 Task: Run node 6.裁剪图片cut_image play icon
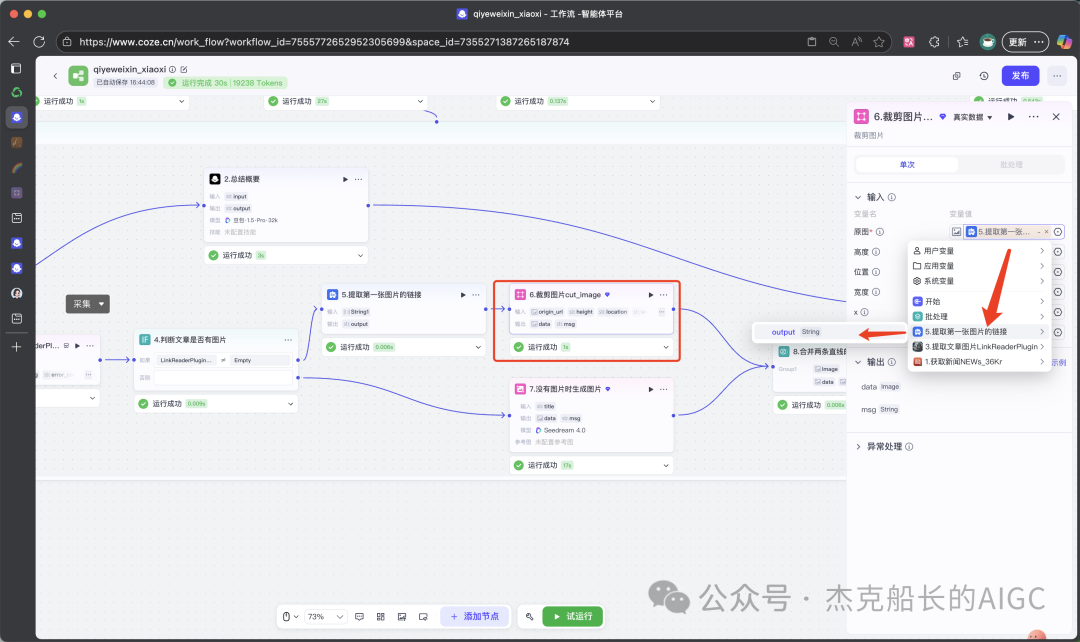[651, 295]
